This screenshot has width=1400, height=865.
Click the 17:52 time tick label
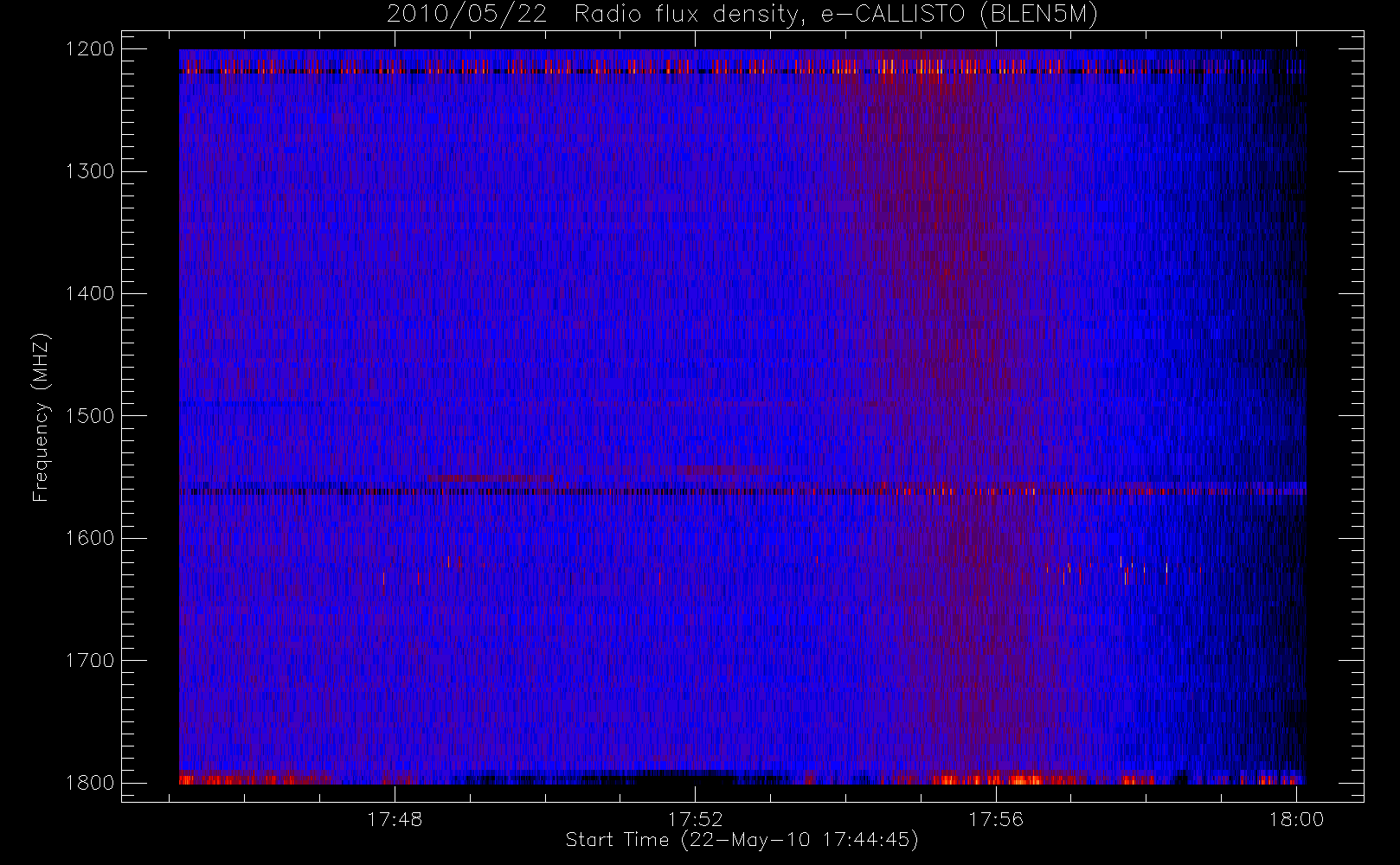[695, 819]
